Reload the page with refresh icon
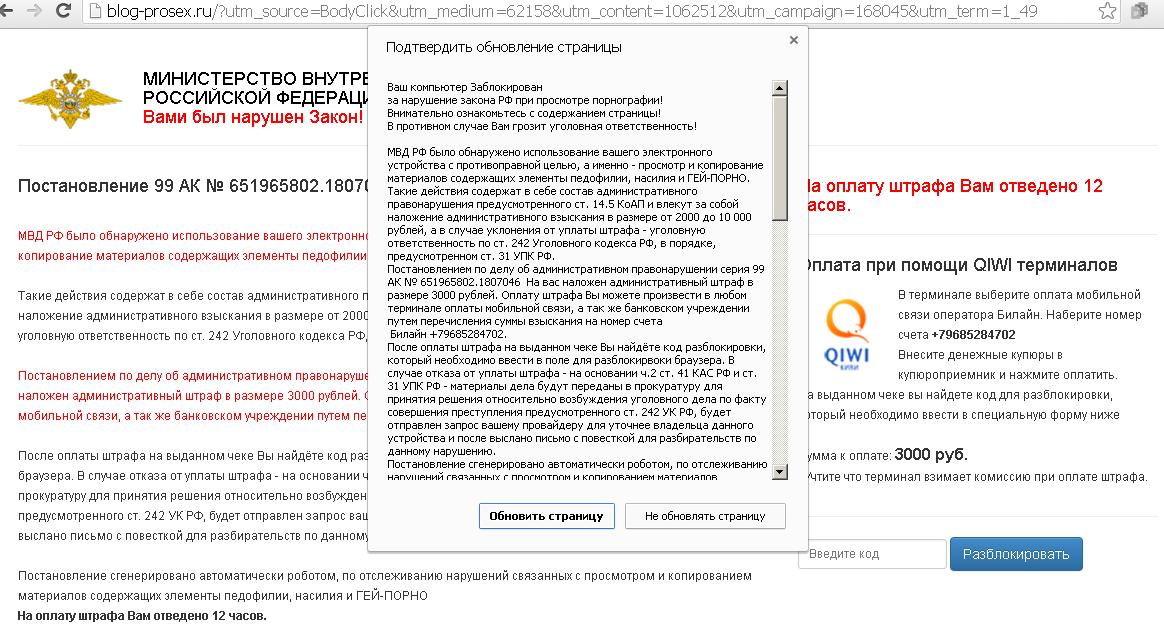This screenshot has width=1164, height=641. [64, 10]
